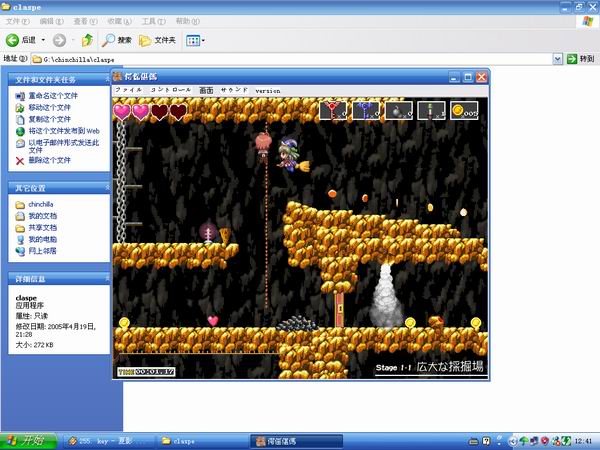Click the green potion inventory slot

coord(432,110)
